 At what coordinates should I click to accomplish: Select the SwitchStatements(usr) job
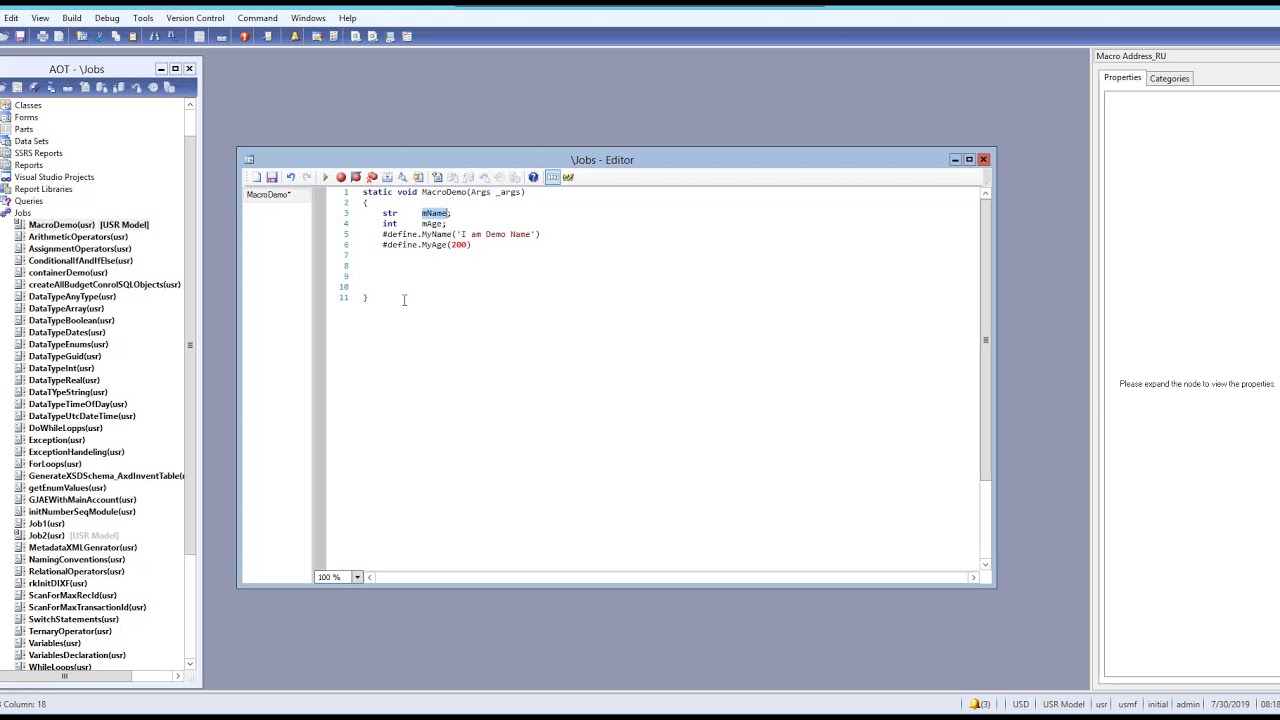(73, 619)
